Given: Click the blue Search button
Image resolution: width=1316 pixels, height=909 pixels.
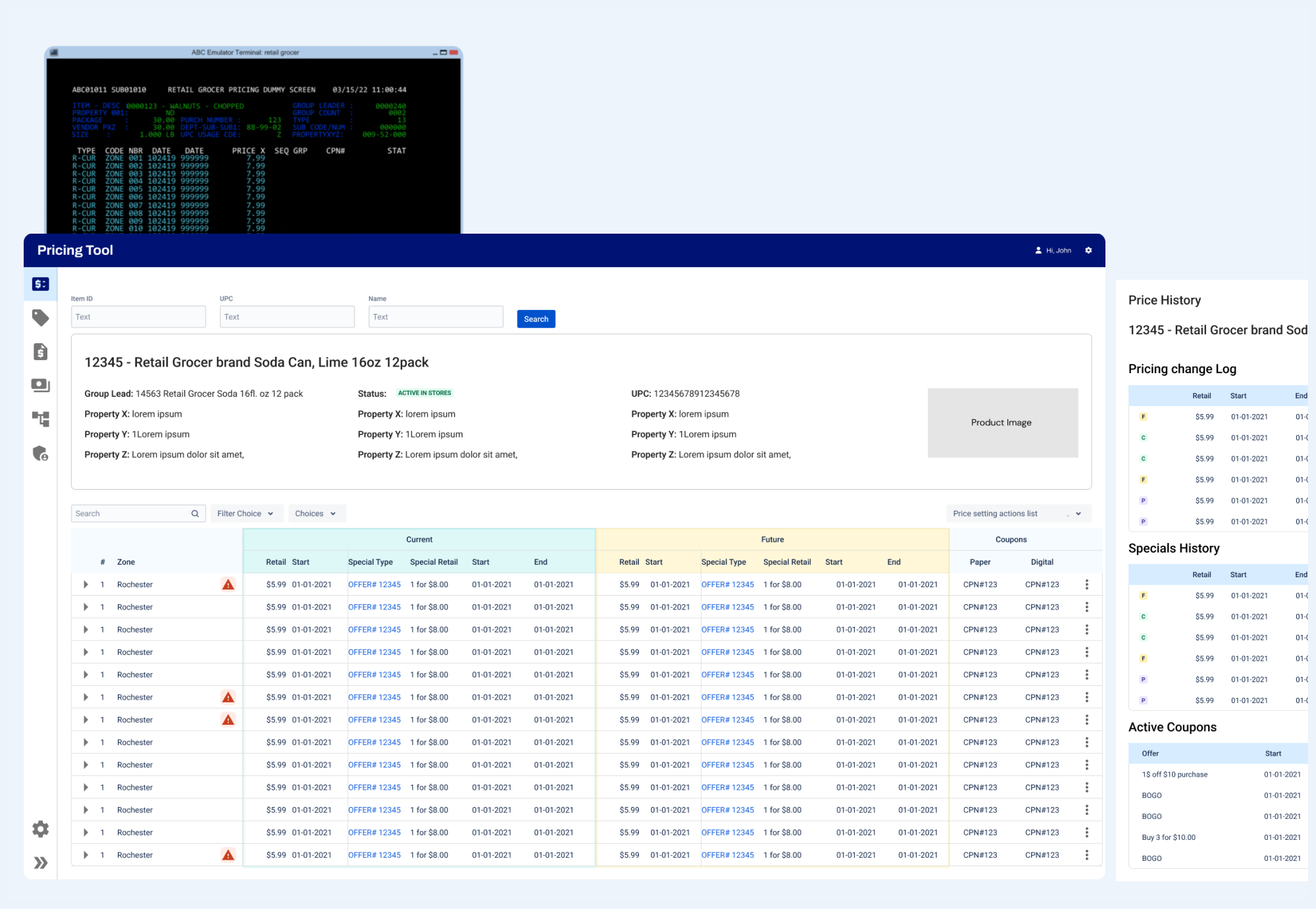Looking at the screenshot, I should click(536, 319).
